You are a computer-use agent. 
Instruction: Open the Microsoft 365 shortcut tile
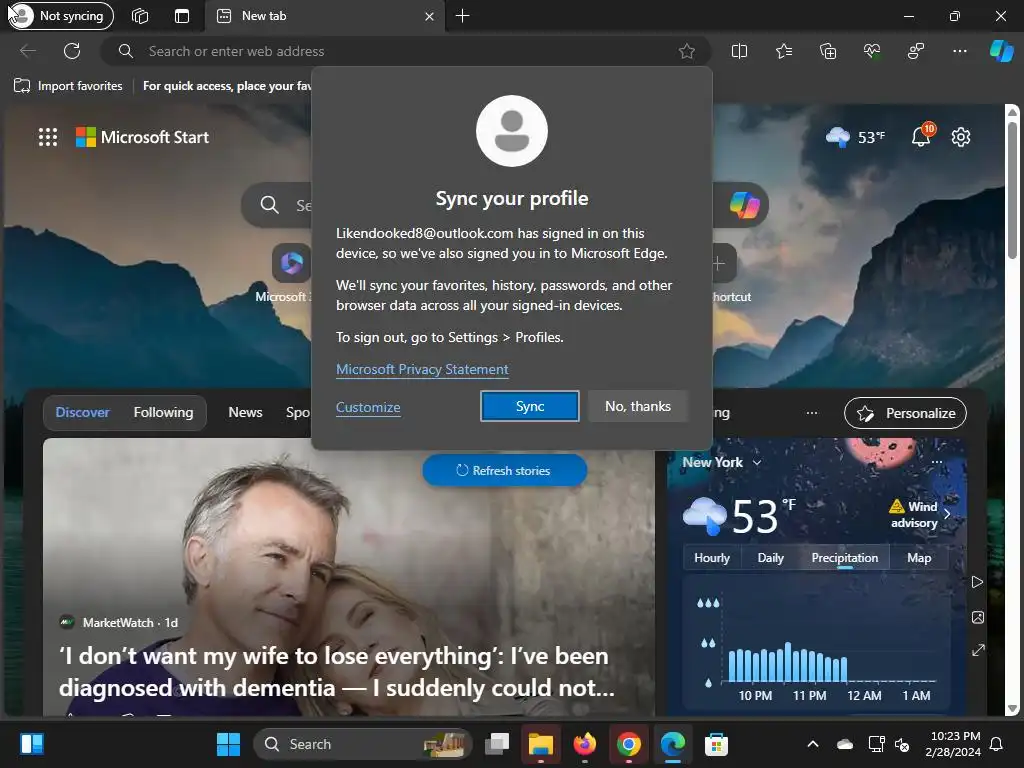291,263
